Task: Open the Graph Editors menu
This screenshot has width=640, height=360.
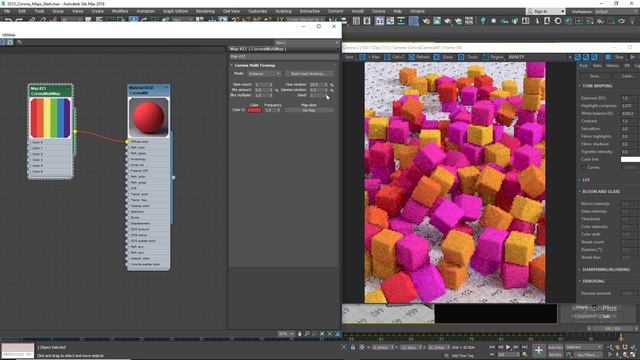Action: pyautogui.click(x=175, y=11)
